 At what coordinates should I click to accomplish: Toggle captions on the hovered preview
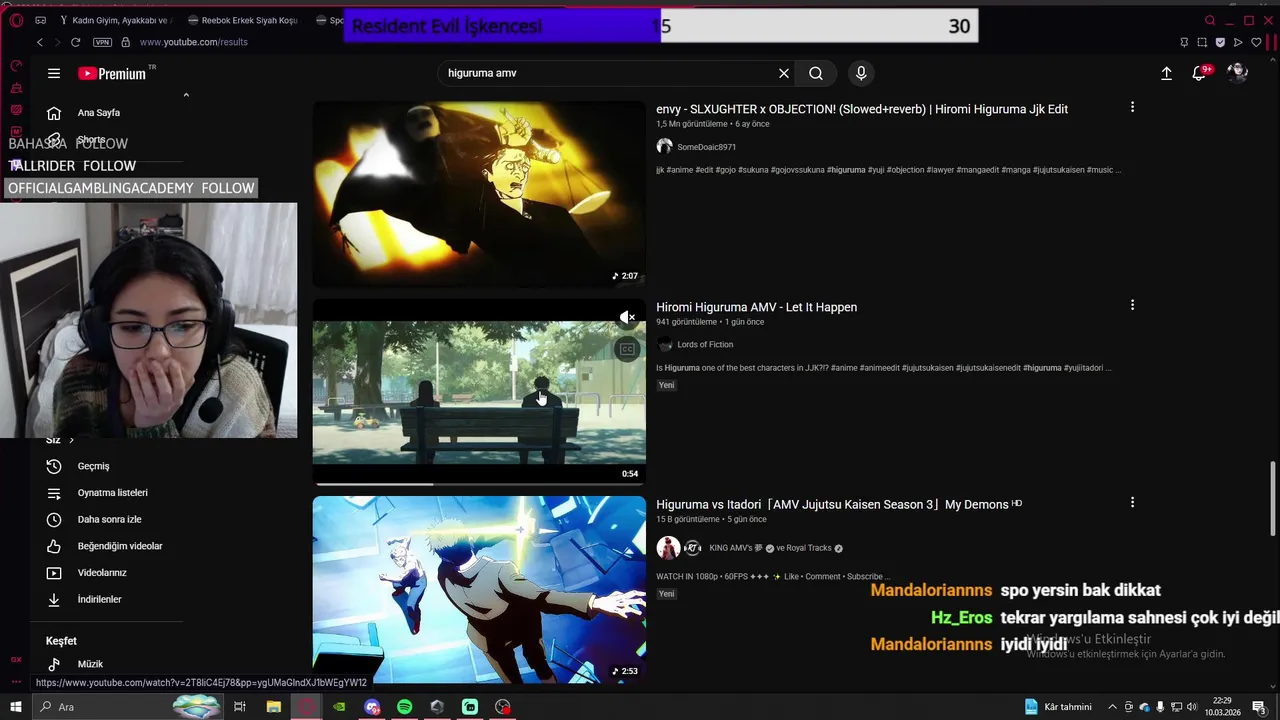click(627, 349)
